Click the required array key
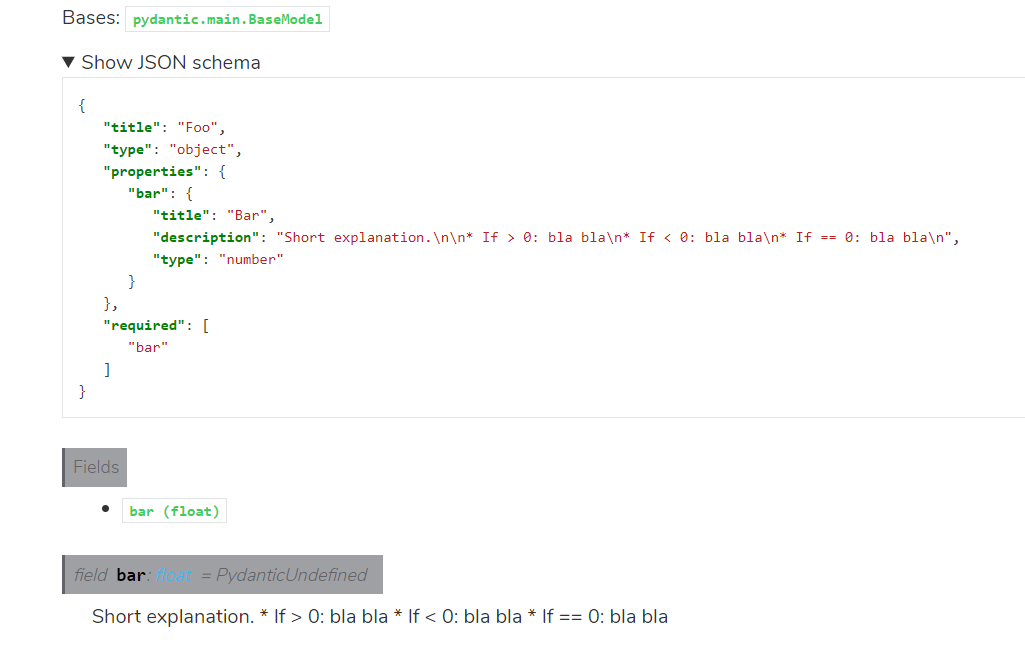 (147, 325)
